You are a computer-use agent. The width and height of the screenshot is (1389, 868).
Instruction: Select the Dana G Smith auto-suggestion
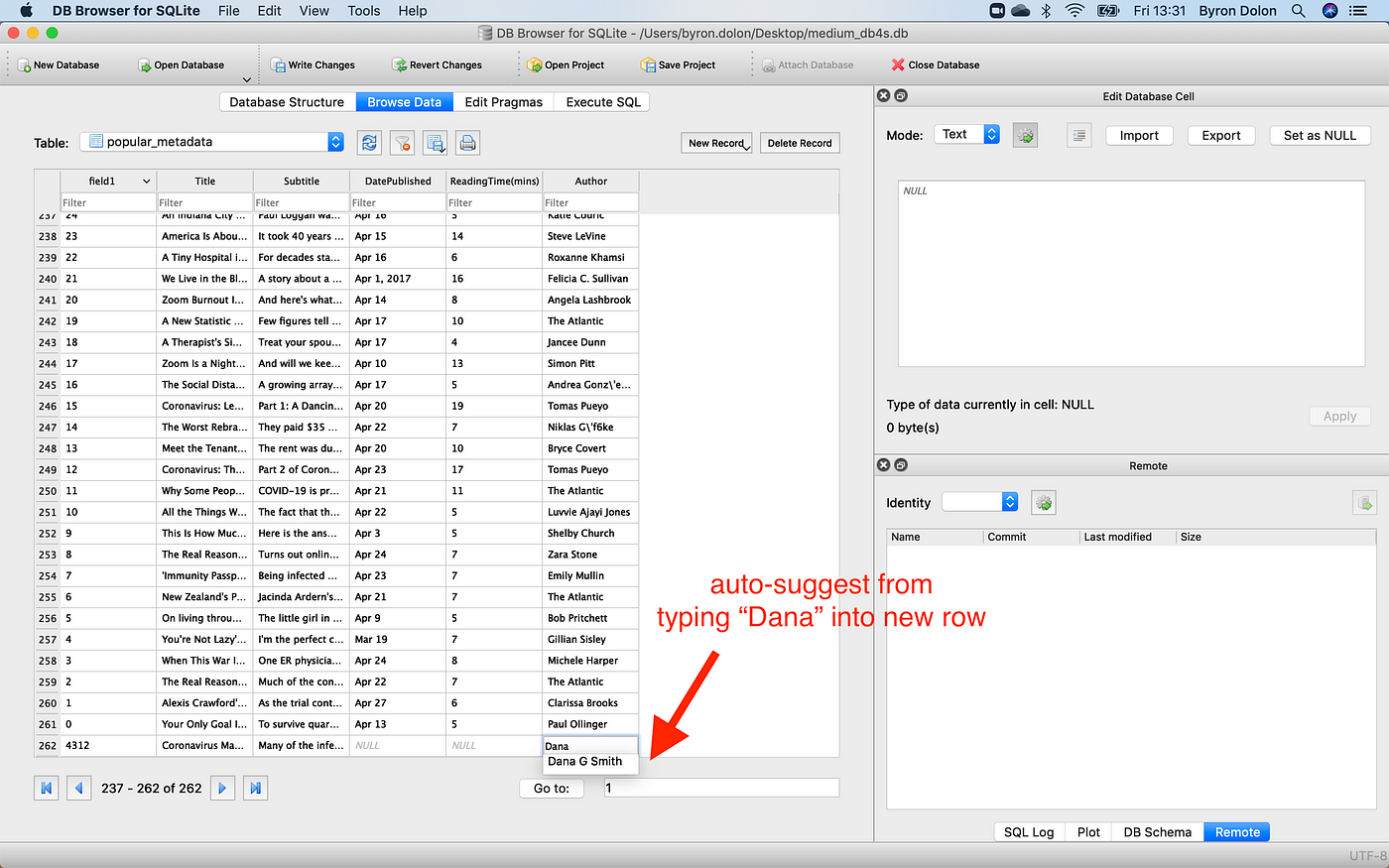590,762
